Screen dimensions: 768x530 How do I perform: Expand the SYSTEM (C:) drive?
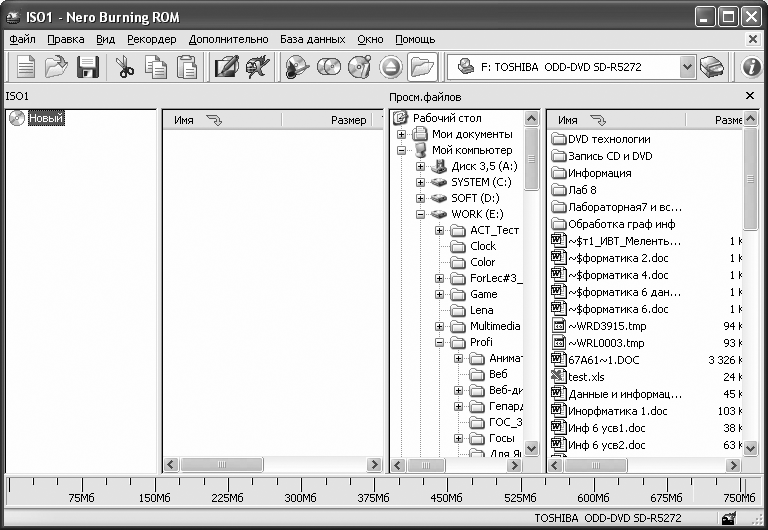coord(420,182)
